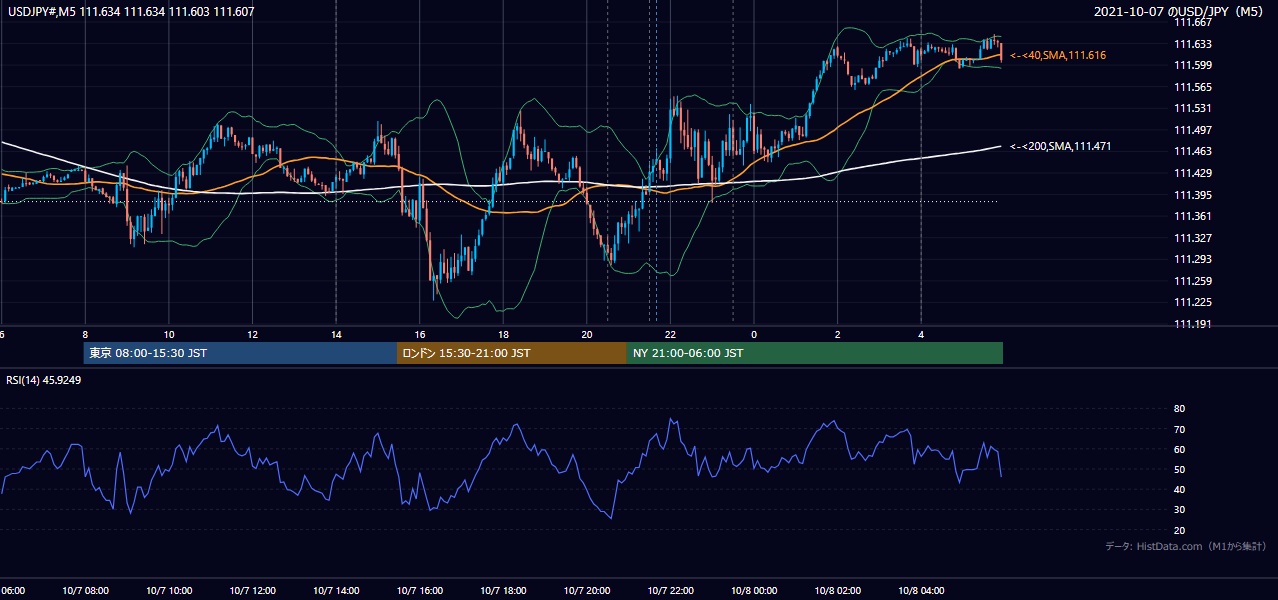Click the 10/7 18:00 bottom axis label

(504, 591)
